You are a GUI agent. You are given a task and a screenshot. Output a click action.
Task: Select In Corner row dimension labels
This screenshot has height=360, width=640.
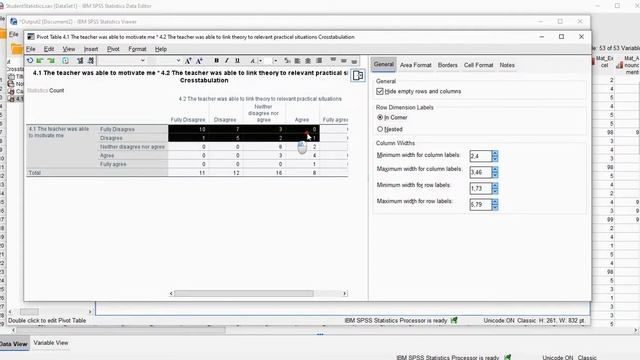(380, 118)
